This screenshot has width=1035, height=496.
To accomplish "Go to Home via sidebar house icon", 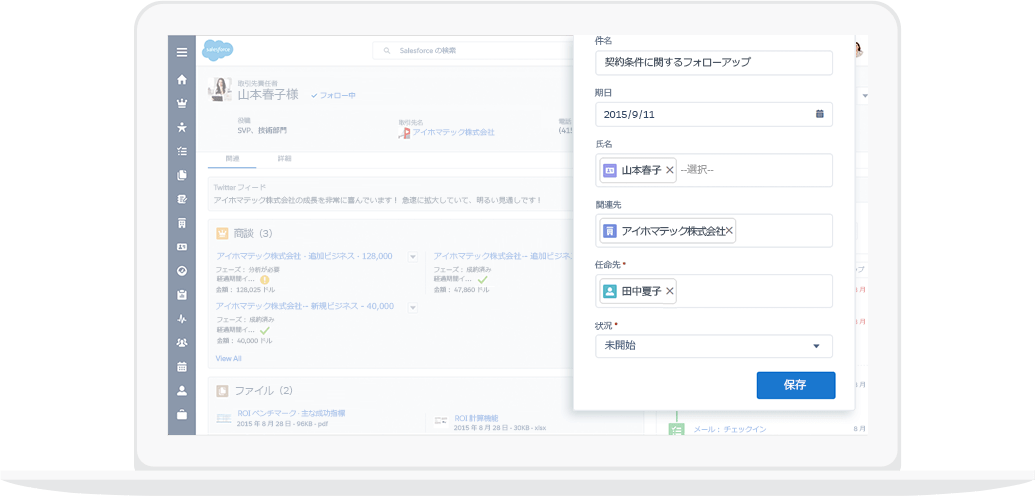I will (x=182, y=79).
